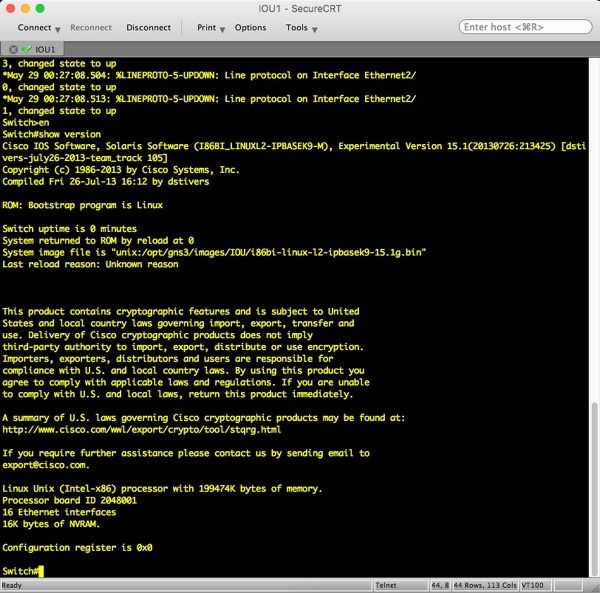
Task: Minimize the SecureCRT window with yellow button
Action: (x=25, y=8)
